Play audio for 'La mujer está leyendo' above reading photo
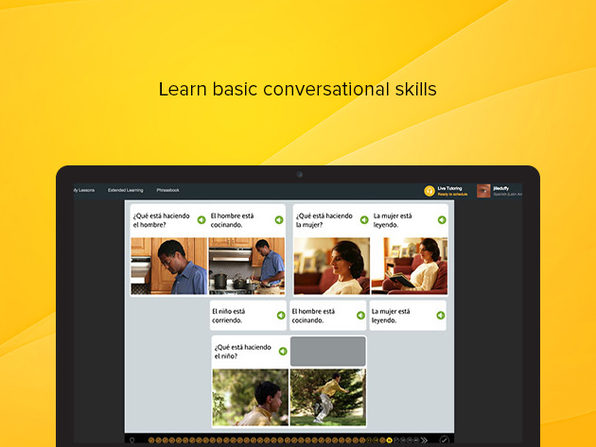The image size is (596, 447). pos(442,220)
